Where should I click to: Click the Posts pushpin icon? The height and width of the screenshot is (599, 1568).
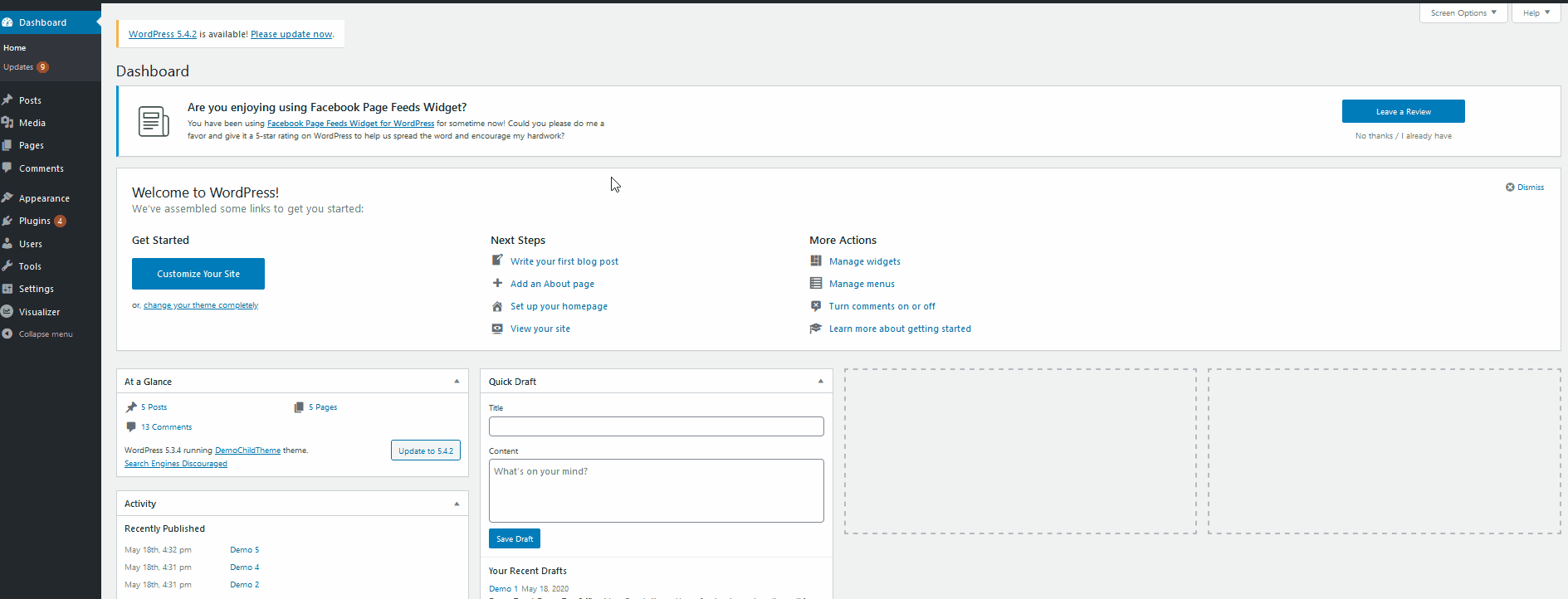coord(7,100)
